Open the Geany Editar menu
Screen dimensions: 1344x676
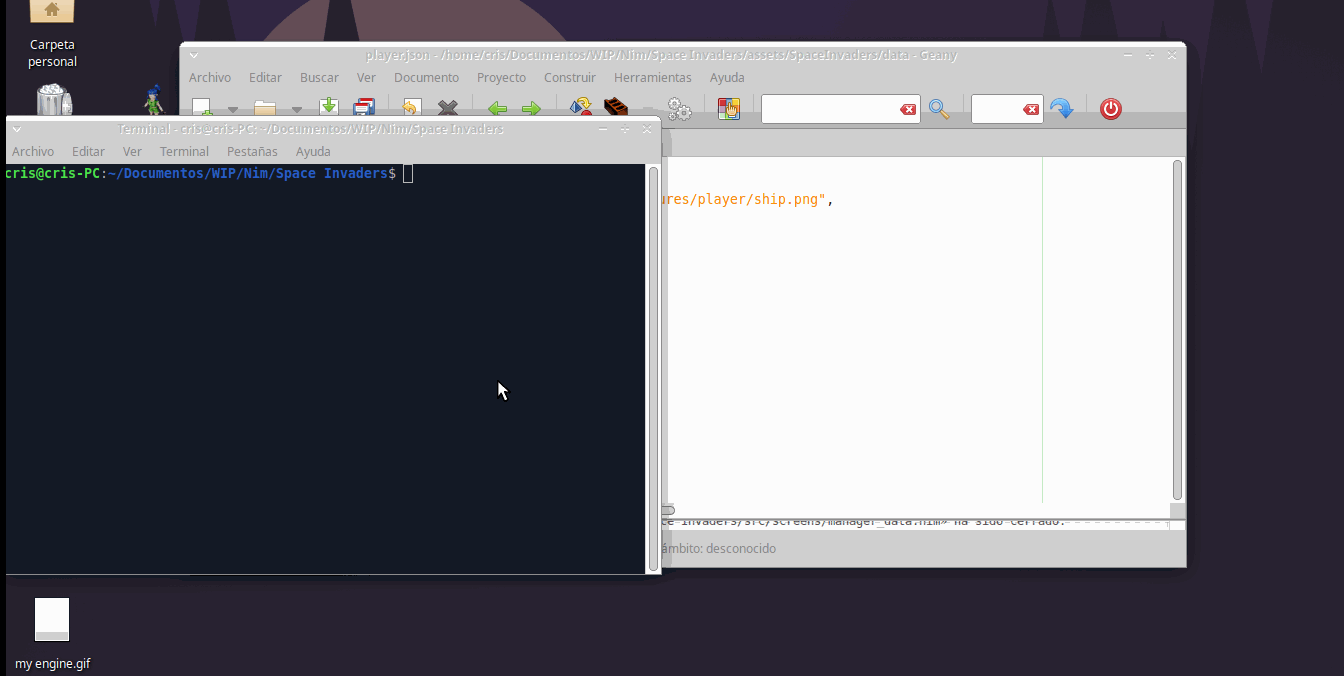pos(265,77)
